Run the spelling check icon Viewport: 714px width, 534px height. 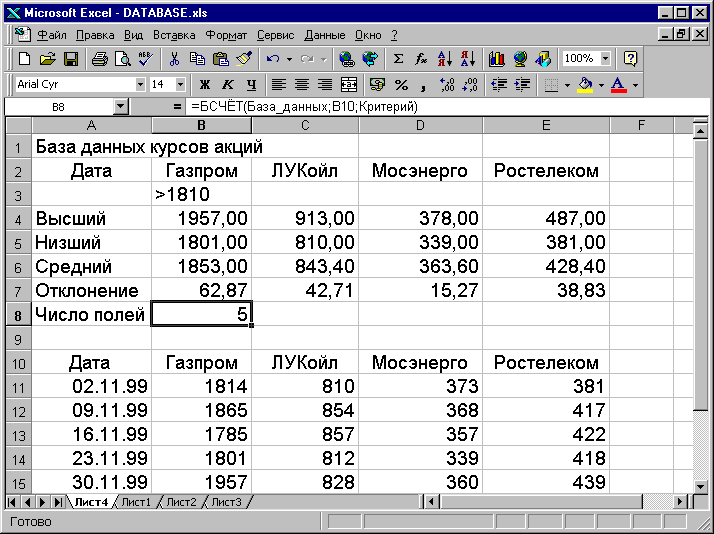(145, 59)
